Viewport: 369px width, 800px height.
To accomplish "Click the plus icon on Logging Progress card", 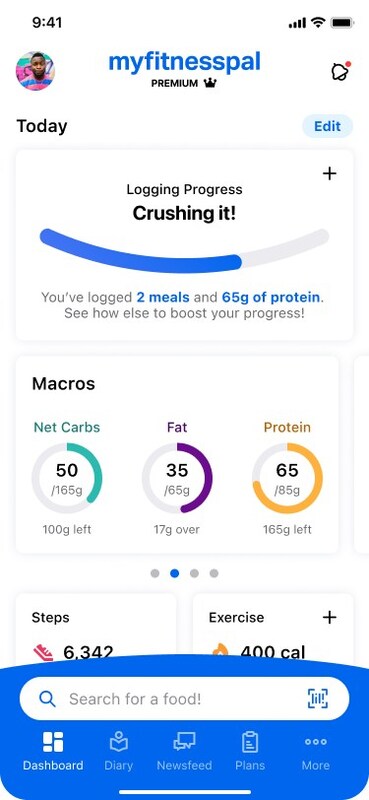I will pos(330,173).
